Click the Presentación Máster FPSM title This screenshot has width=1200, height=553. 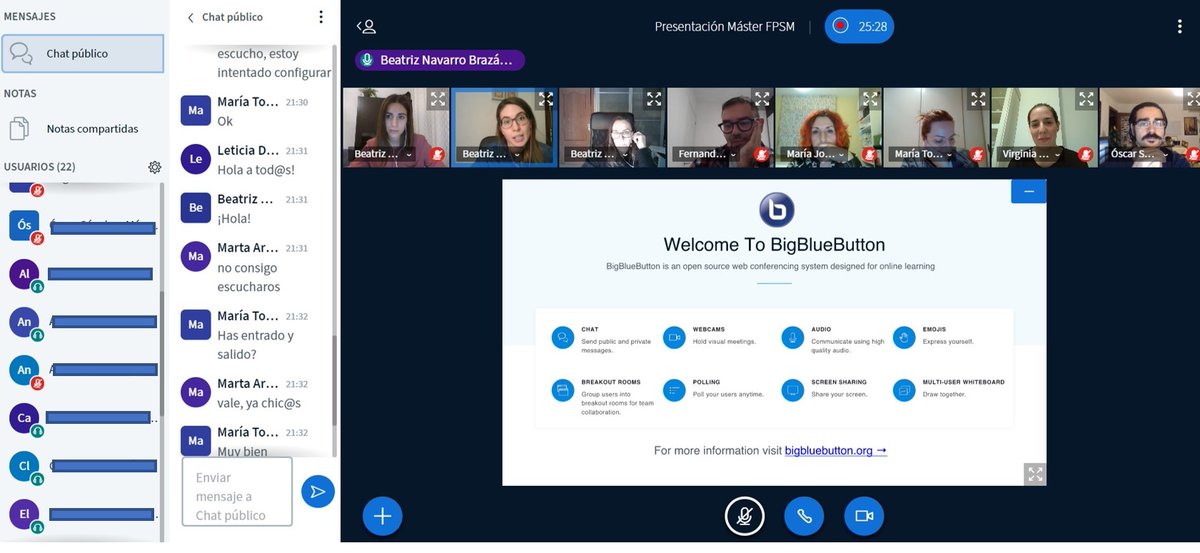(x=725, y=26)
